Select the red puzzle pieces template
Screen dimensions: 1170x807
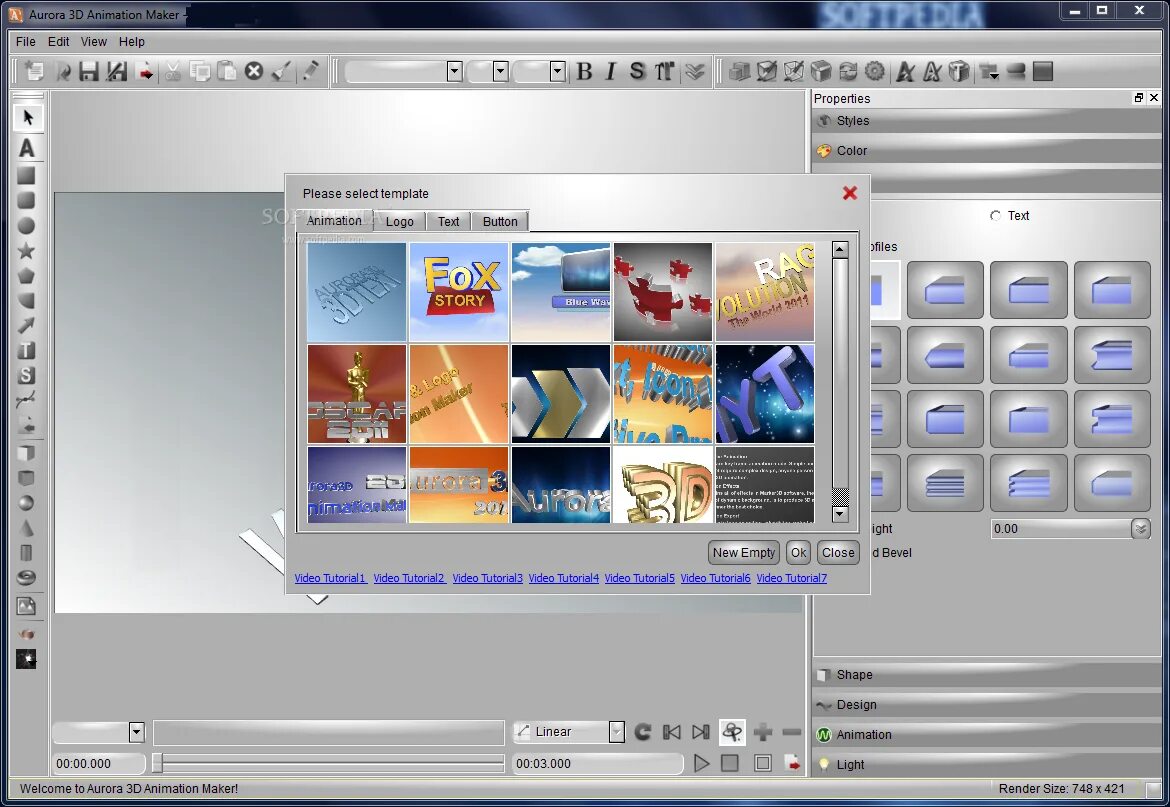click(663, 292)
